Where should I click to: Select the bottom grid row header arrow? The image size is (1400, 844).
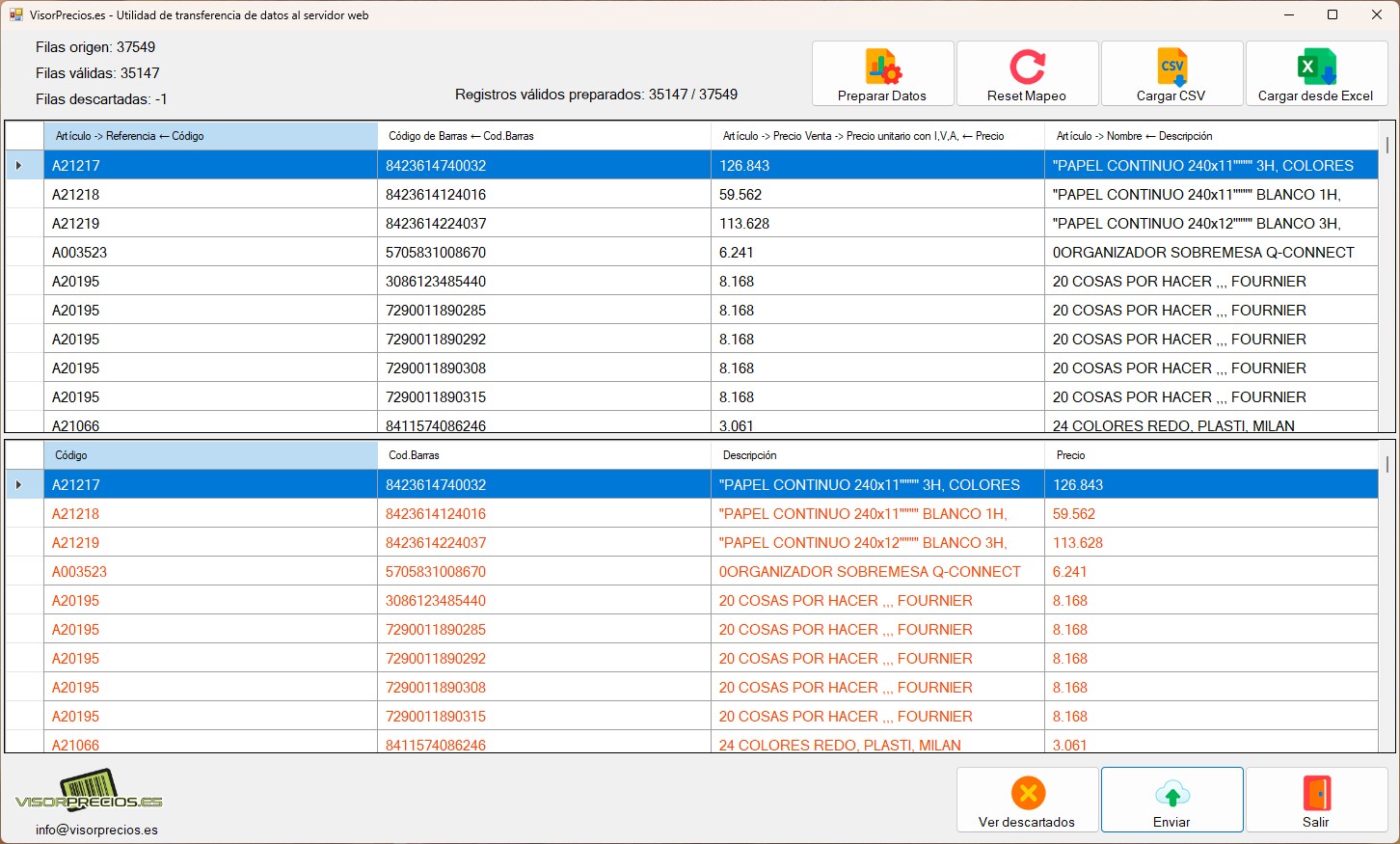tap(19, 484)
